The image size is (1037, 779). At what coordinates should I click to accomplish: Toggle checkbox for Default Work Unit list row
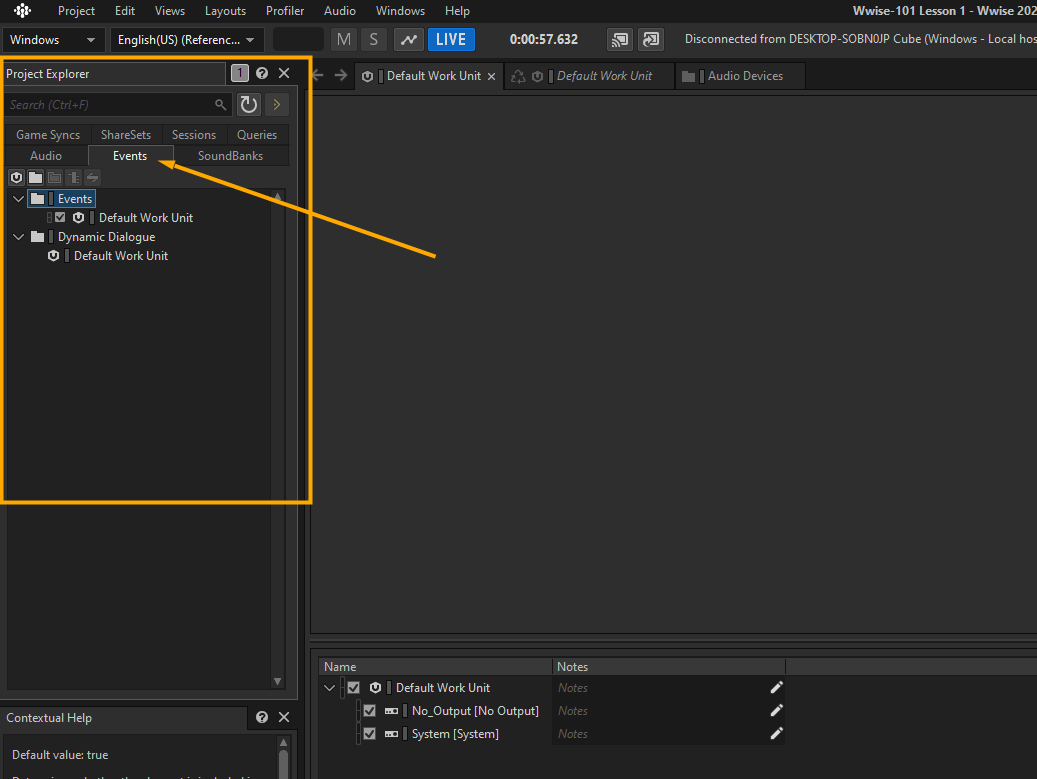pyautogui.click(x=354, y=688)
